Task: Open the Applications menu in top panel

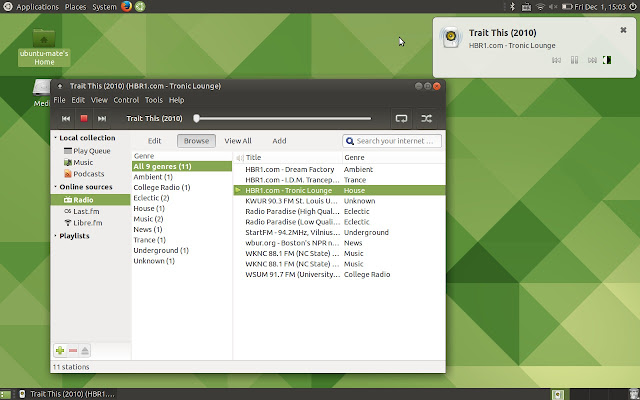Action: tap(38, 7)
